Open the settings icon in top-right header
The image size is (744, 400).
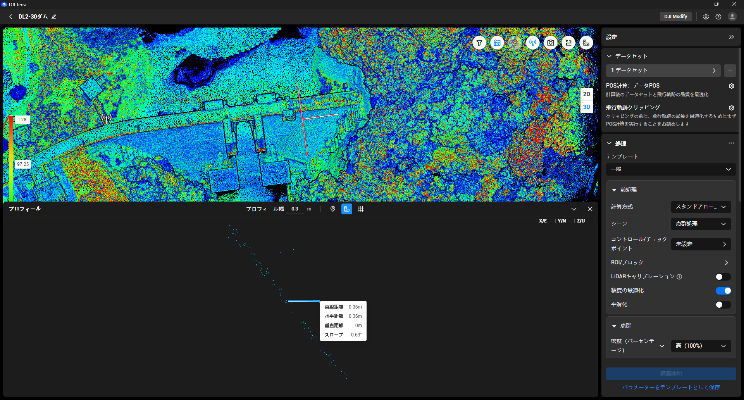[x=706, y=17]
